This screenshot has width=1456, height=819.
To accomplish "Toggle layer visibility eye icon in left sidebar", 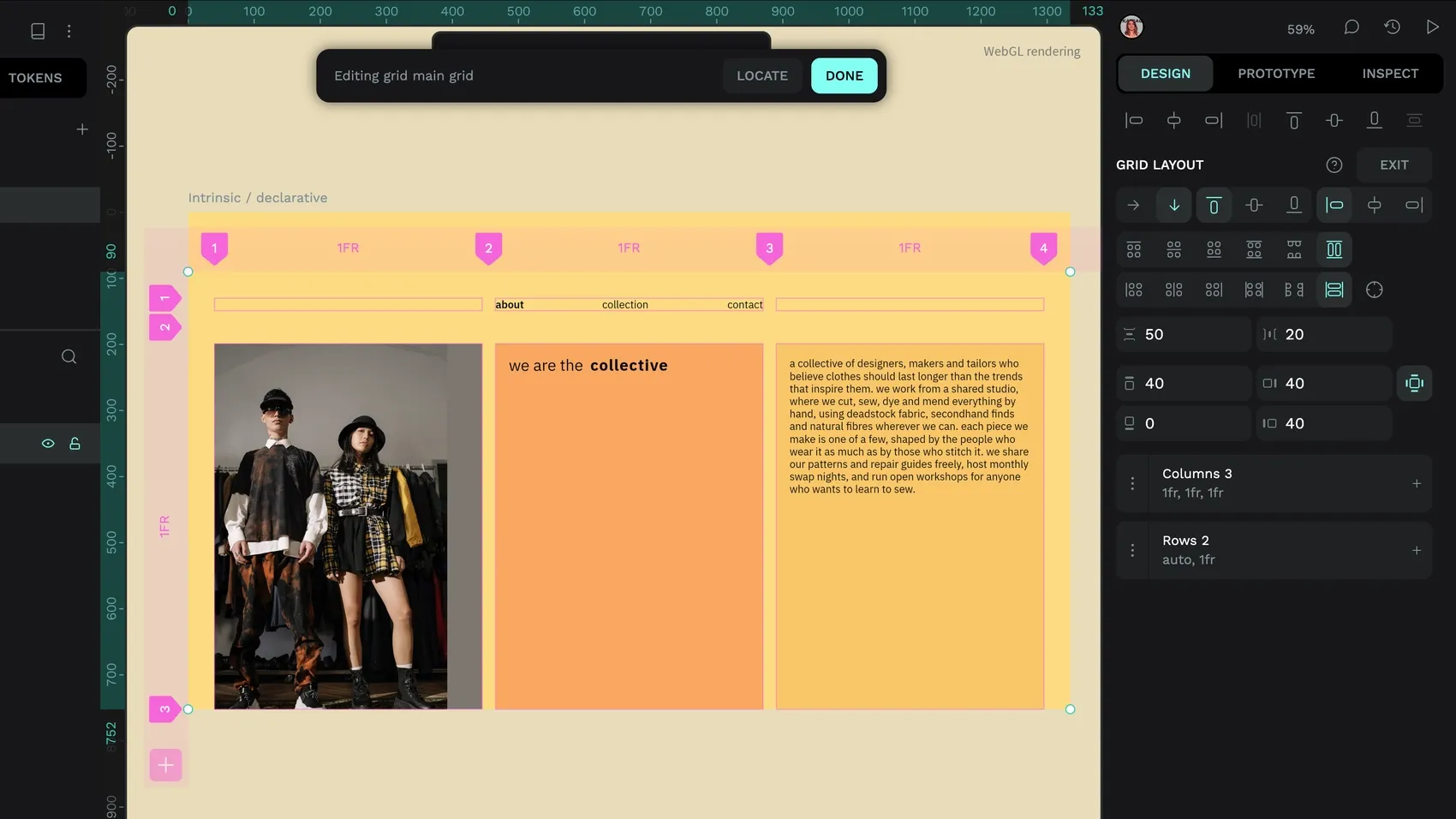I will 48,443.
